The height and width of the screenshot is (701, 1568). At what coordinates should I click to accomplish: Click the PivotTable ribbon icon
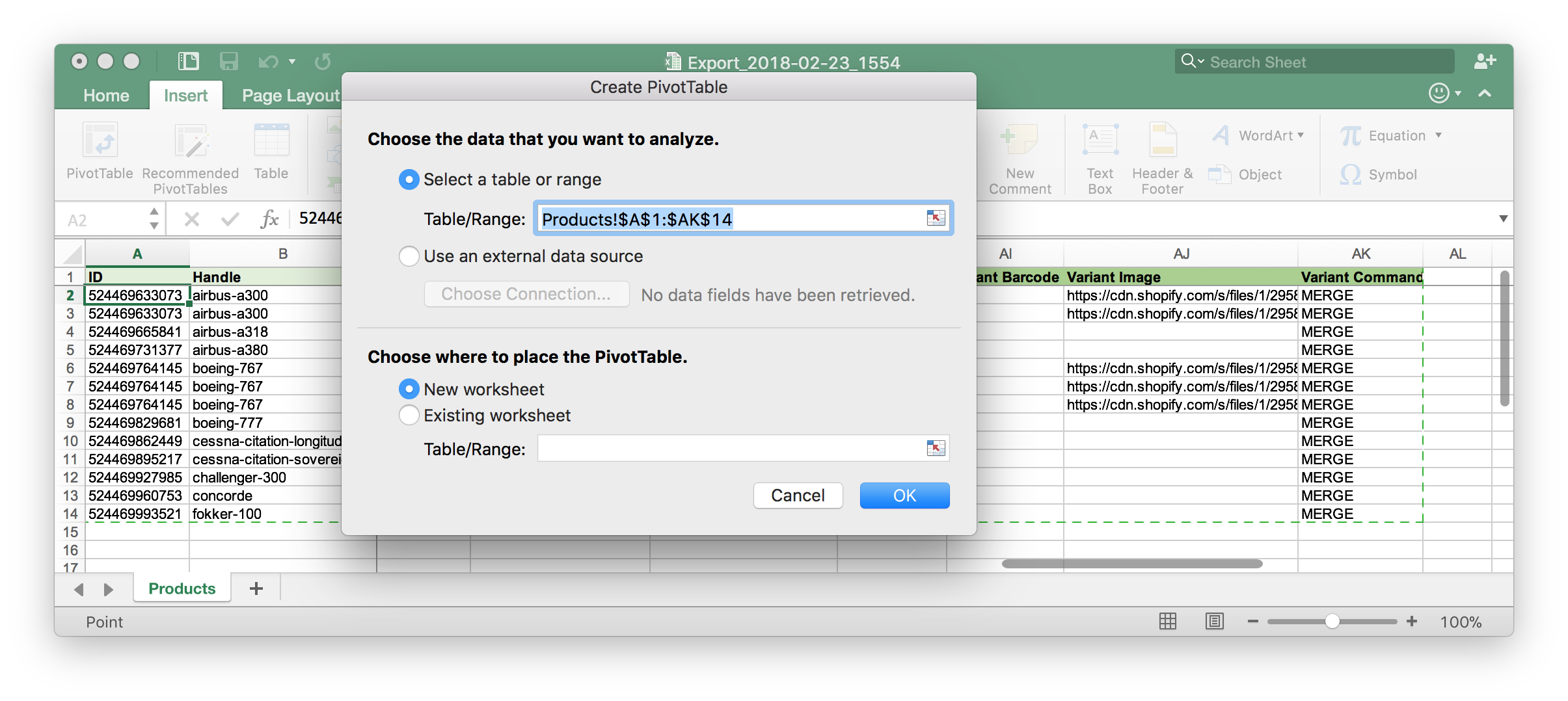(100, 141)
